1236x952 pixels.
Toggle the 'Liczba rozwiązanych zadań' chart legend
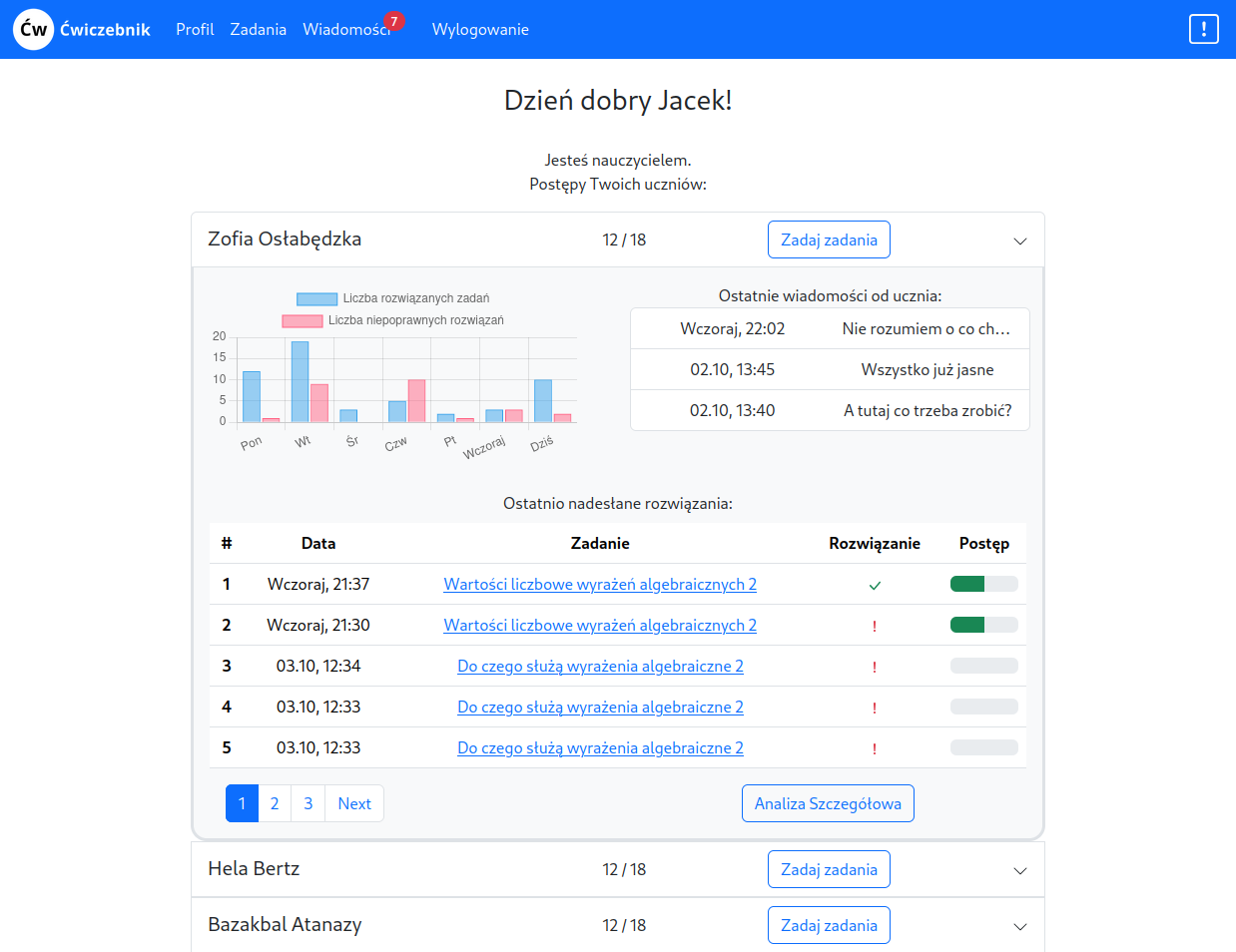tap(393, 298)
